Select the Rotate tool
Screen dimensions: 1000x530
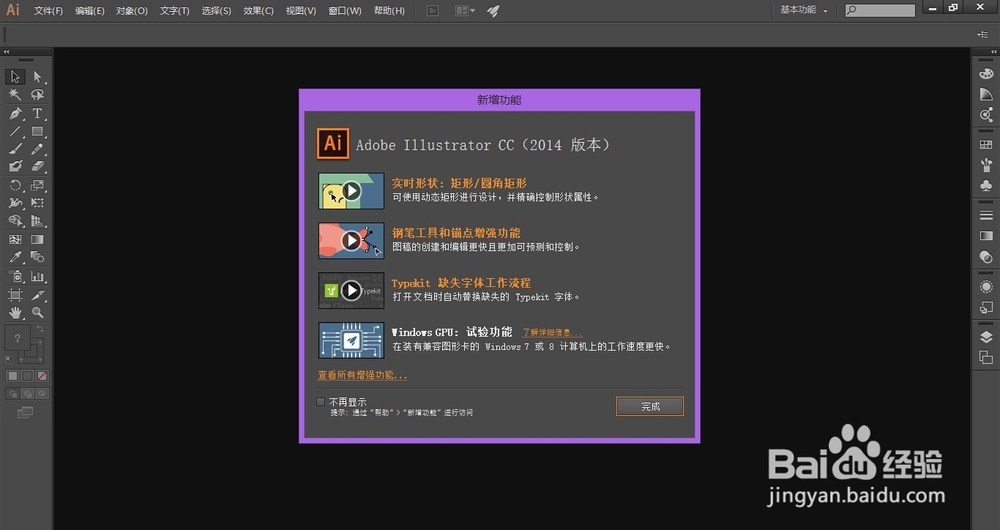click(x=15, y=186)
